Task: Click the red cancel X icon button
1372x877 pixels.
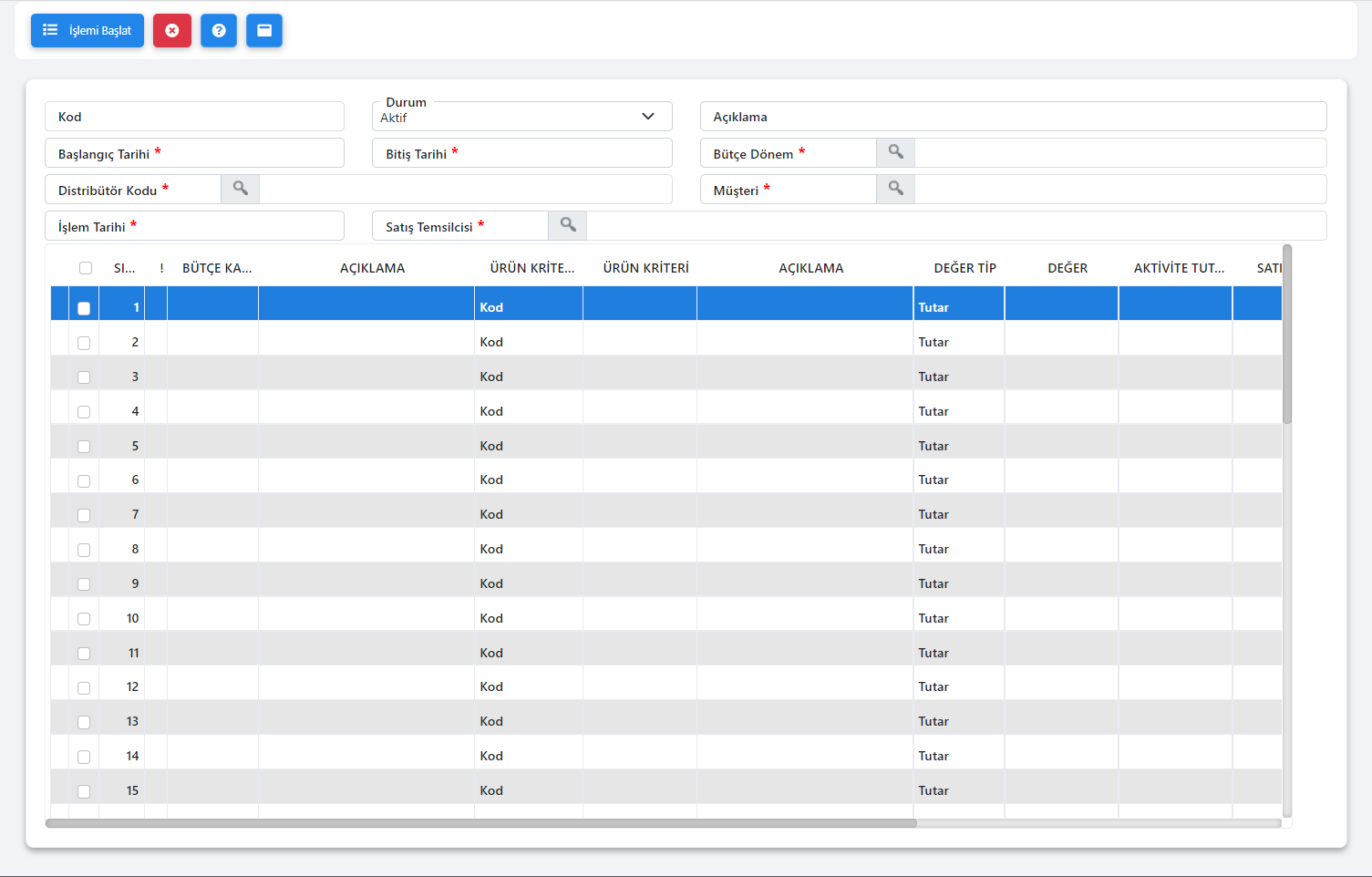Action: pos(172,30)
